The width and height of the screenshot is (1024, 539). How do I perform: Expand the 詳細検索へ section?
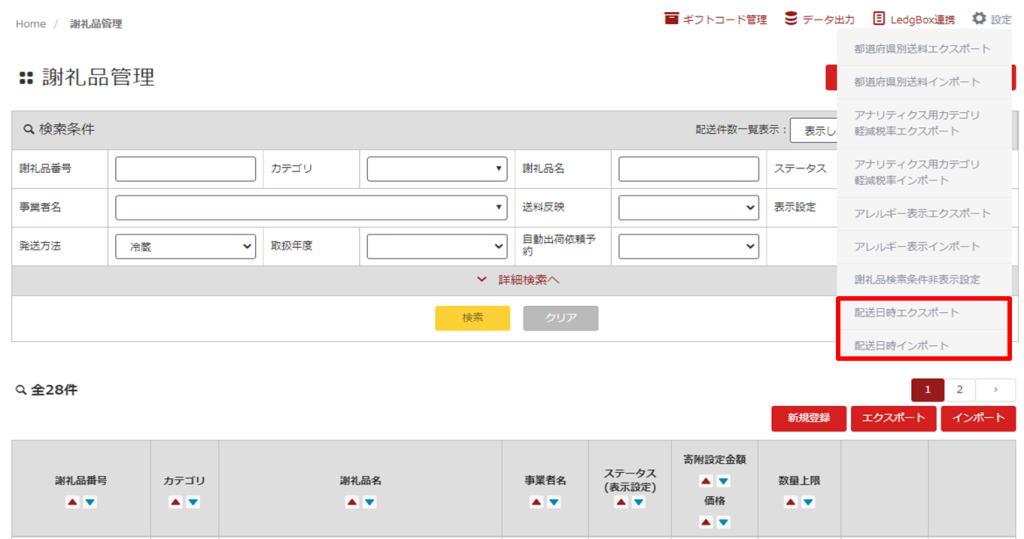(x=518, y=280)
